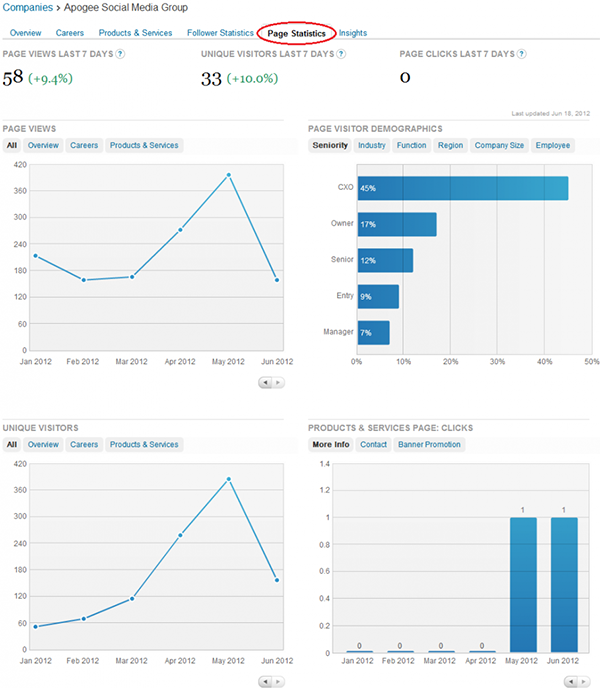The width and height of the screenshot is (600, 688).
Task: Filter Page Views by Overview
Action: (x=43, y=145)
